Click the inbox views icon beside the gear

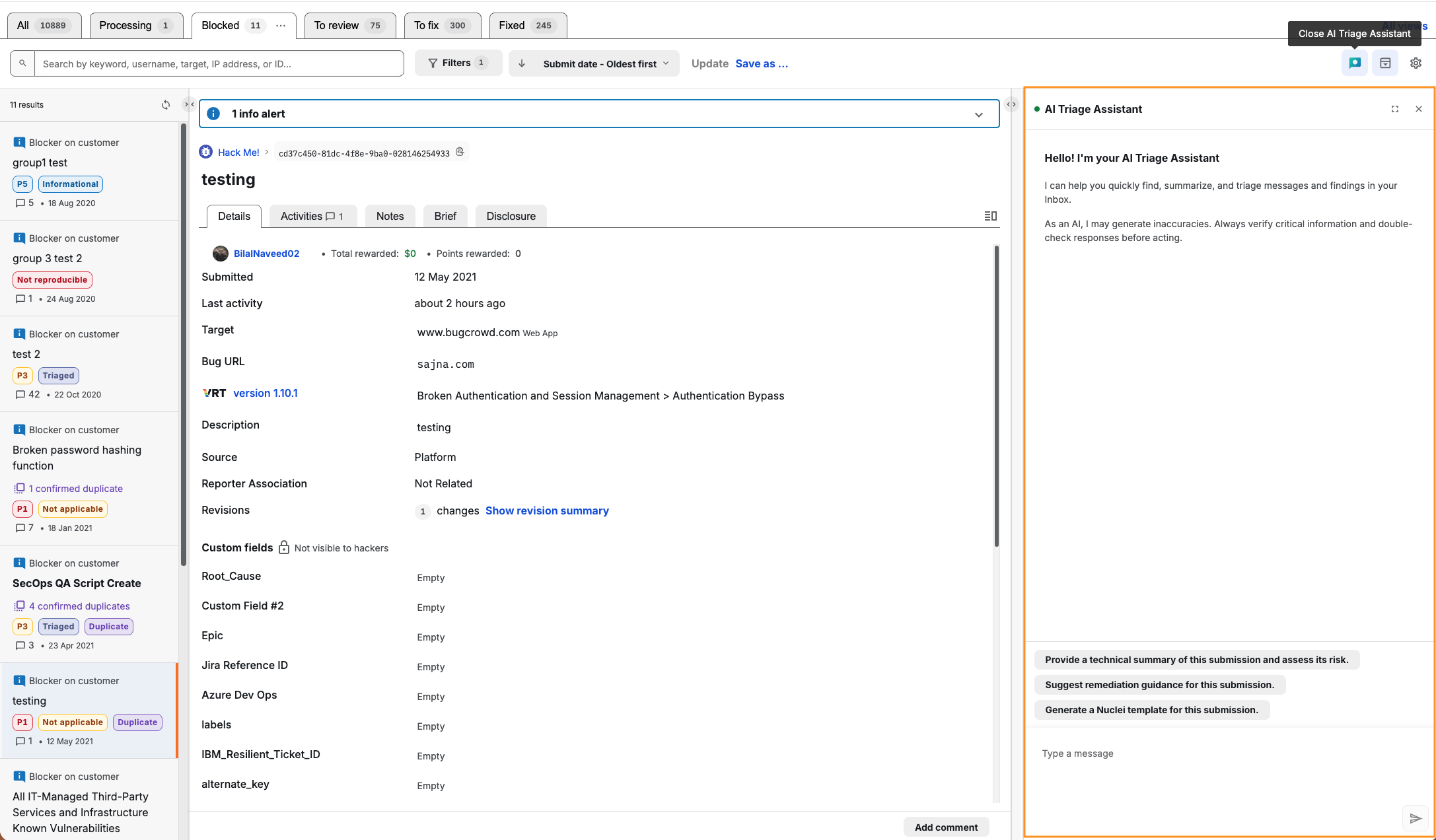pyautogui.click(x=1385, y=63)
